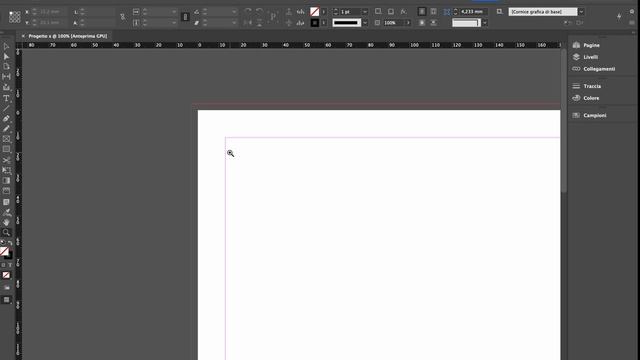Select the Pen tool
The height and width of the screenshot is (360, 640).
[6, 118]
